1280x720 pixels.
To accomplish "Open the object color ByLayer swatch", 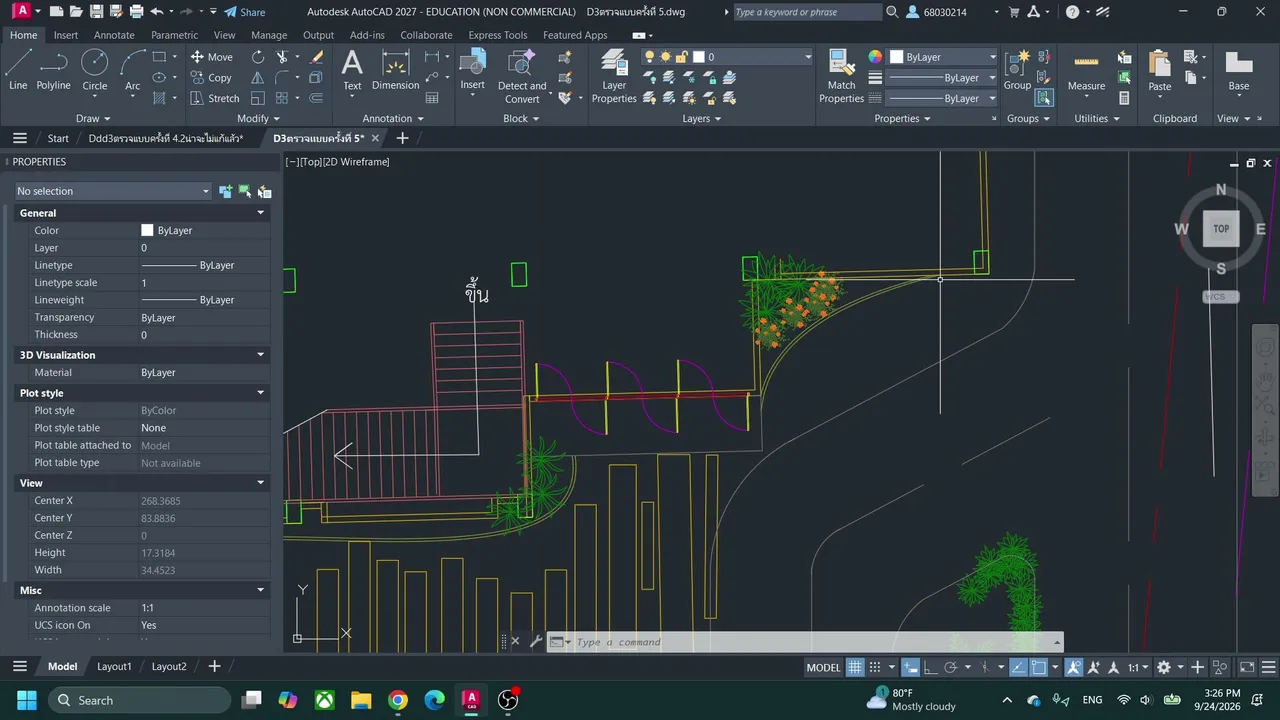I will click(x=944, y=57).
